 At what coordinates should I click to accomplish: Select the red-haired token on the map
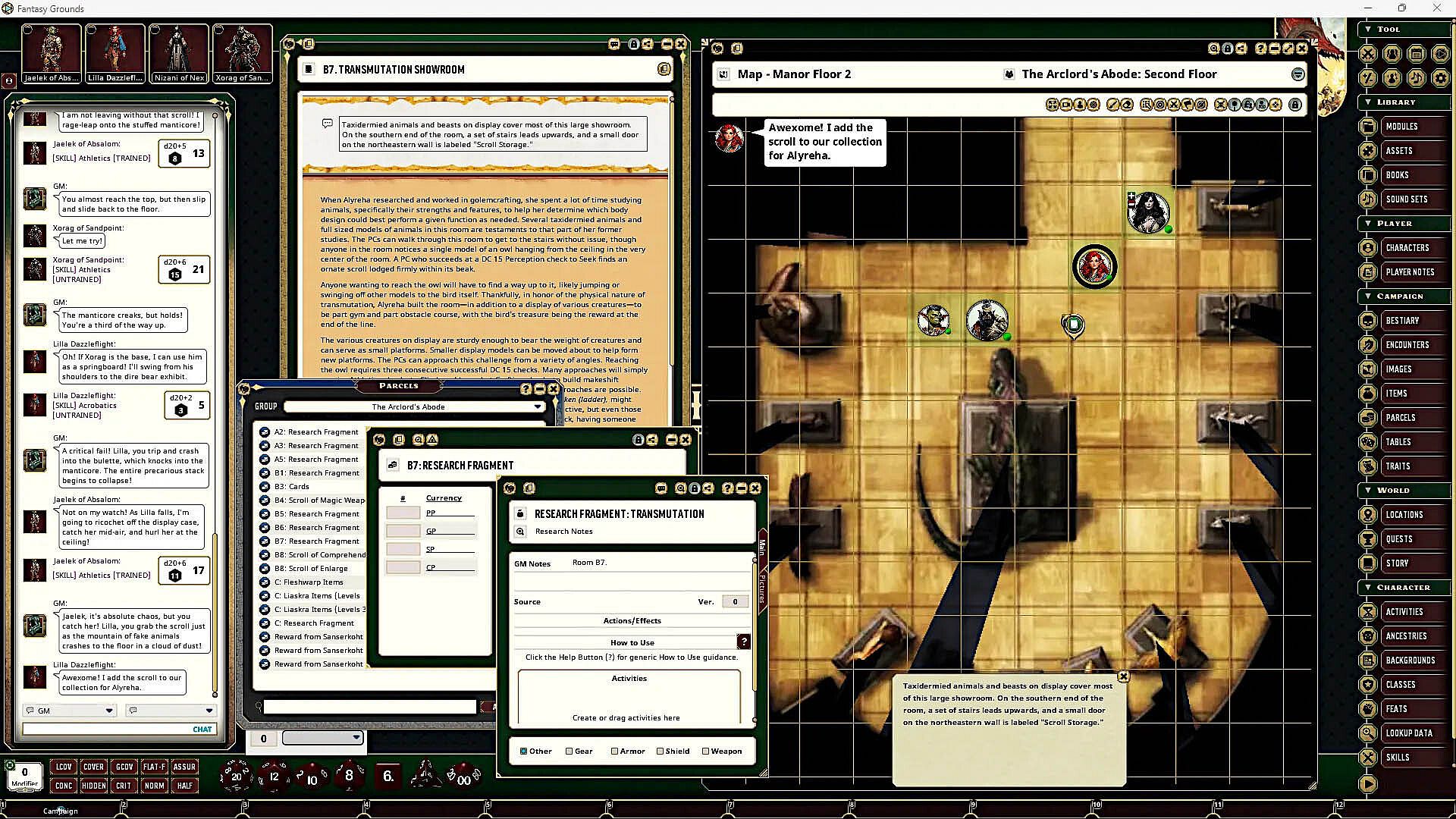pyautogui.click(x=1094, y=267)
